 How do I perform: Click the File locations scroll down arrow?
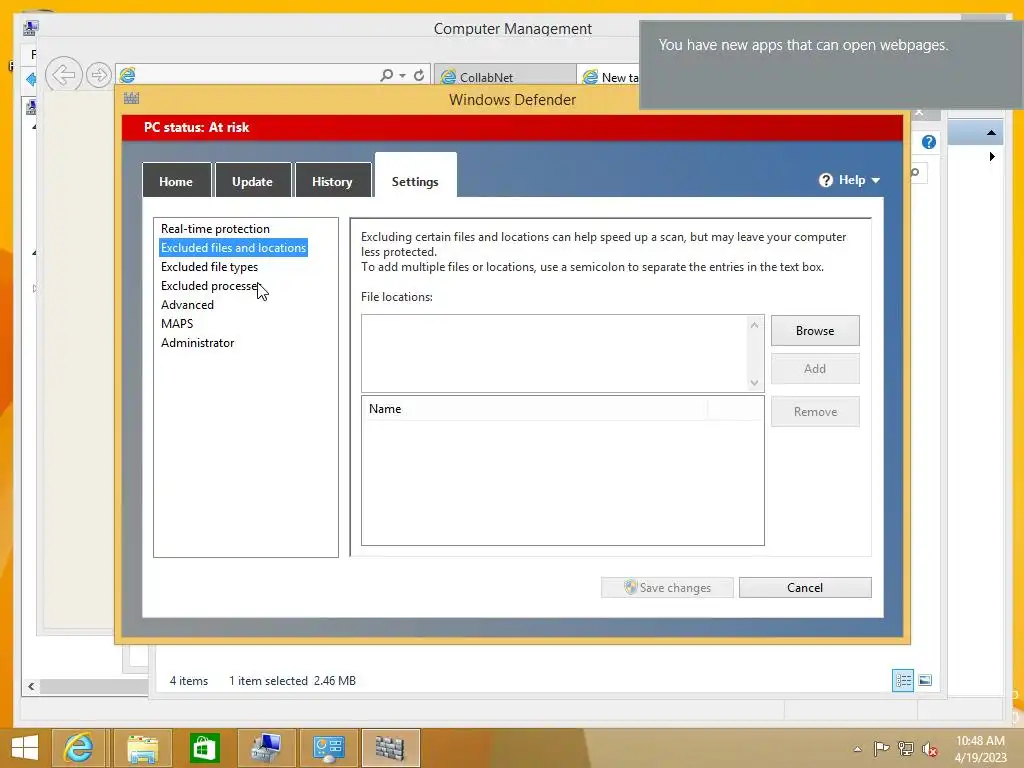coord(754,383)
